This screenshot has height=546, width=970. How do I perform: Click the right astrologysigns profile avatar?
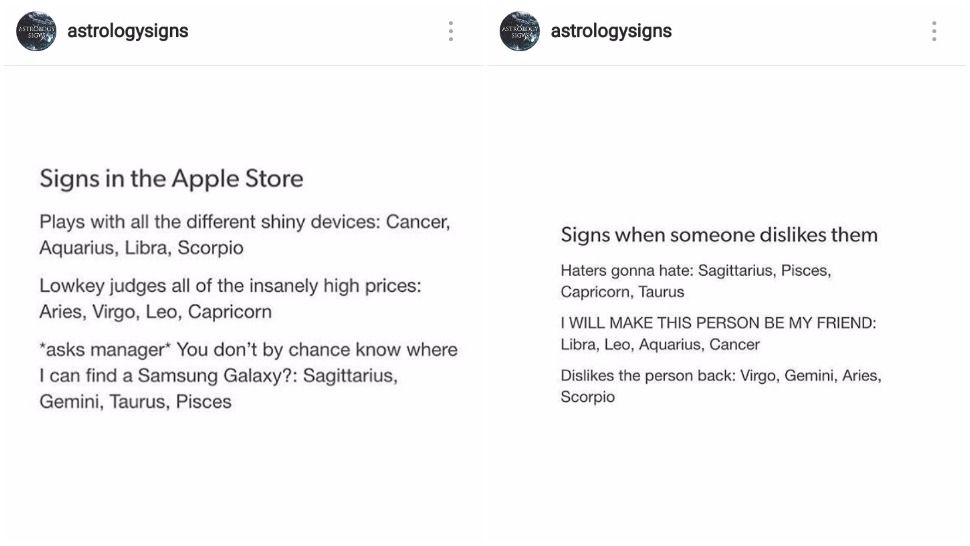coord(520,31)
